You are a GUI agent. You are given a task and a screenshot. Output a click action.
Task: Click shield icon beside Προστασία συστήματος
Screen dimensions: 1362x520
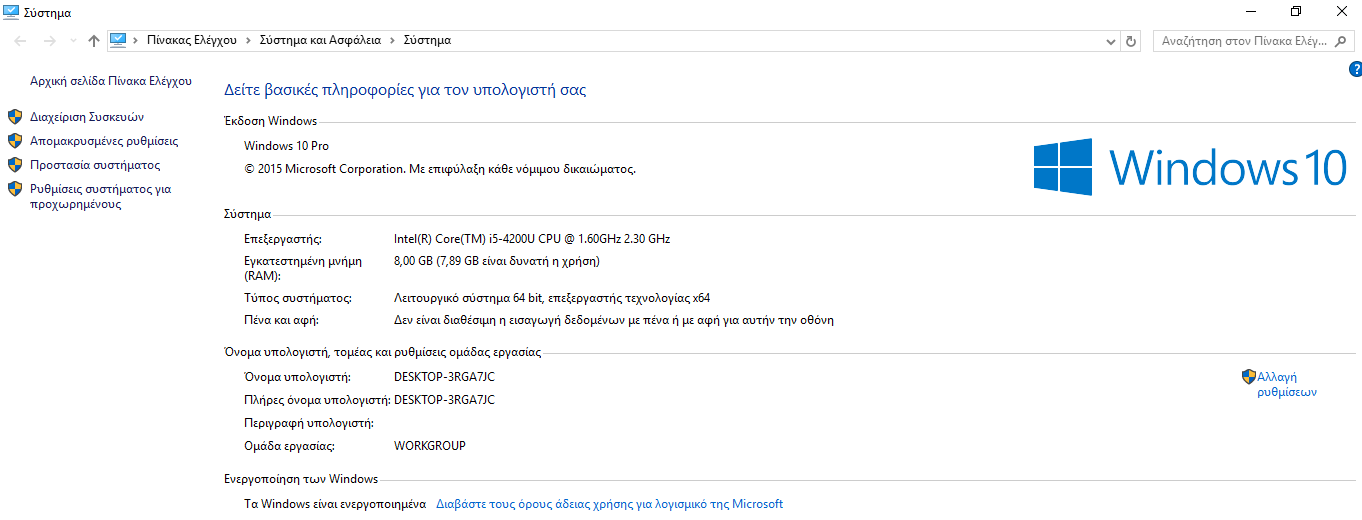(x=15, y=165)
